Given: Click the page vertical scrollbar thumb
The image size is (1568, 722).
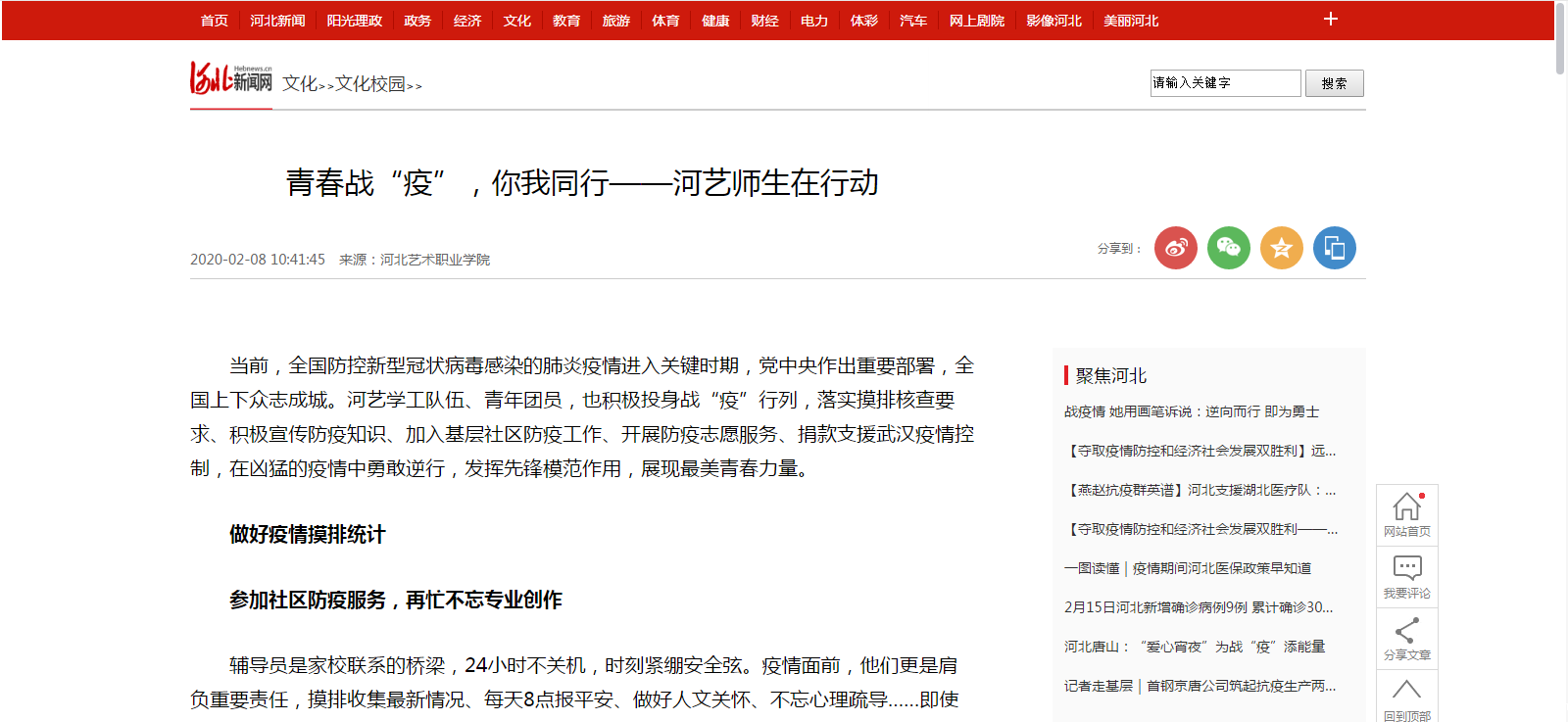Looking at the screenshot, I should coord(1559,39).
